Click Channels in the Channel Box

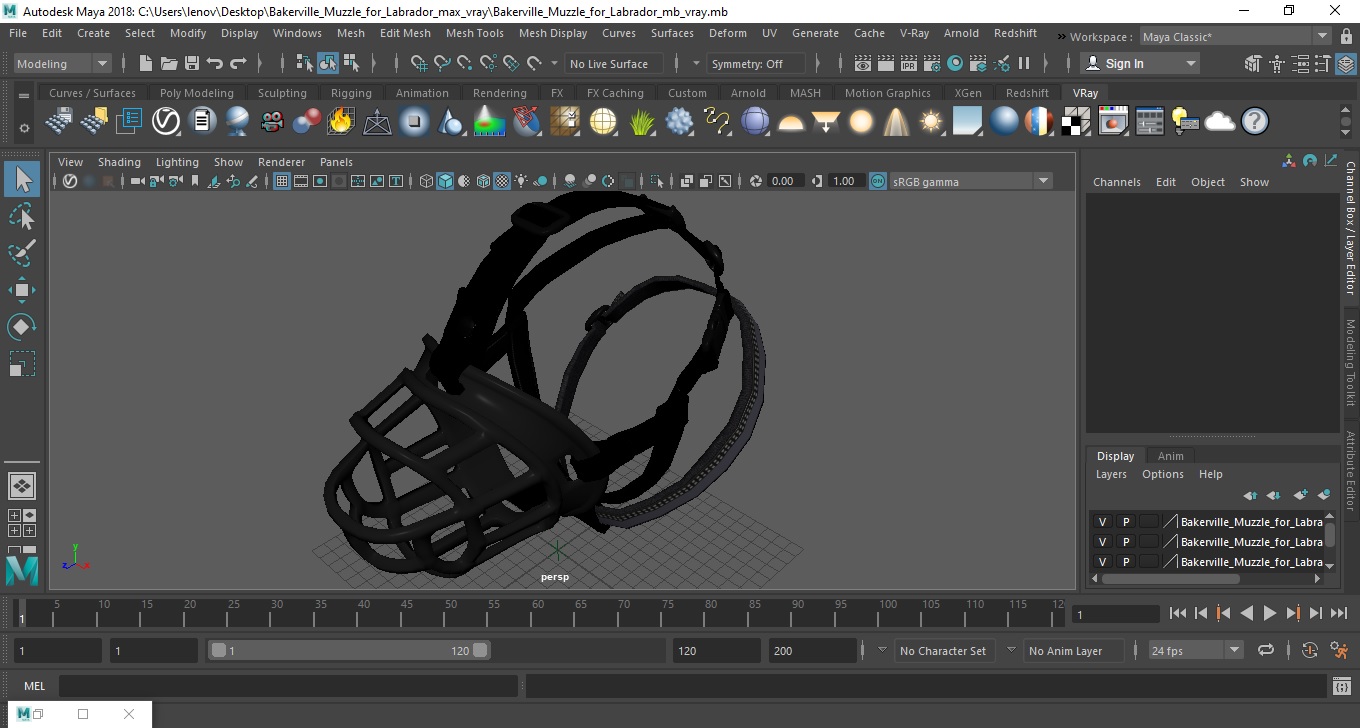click(x=1116, y=182)
